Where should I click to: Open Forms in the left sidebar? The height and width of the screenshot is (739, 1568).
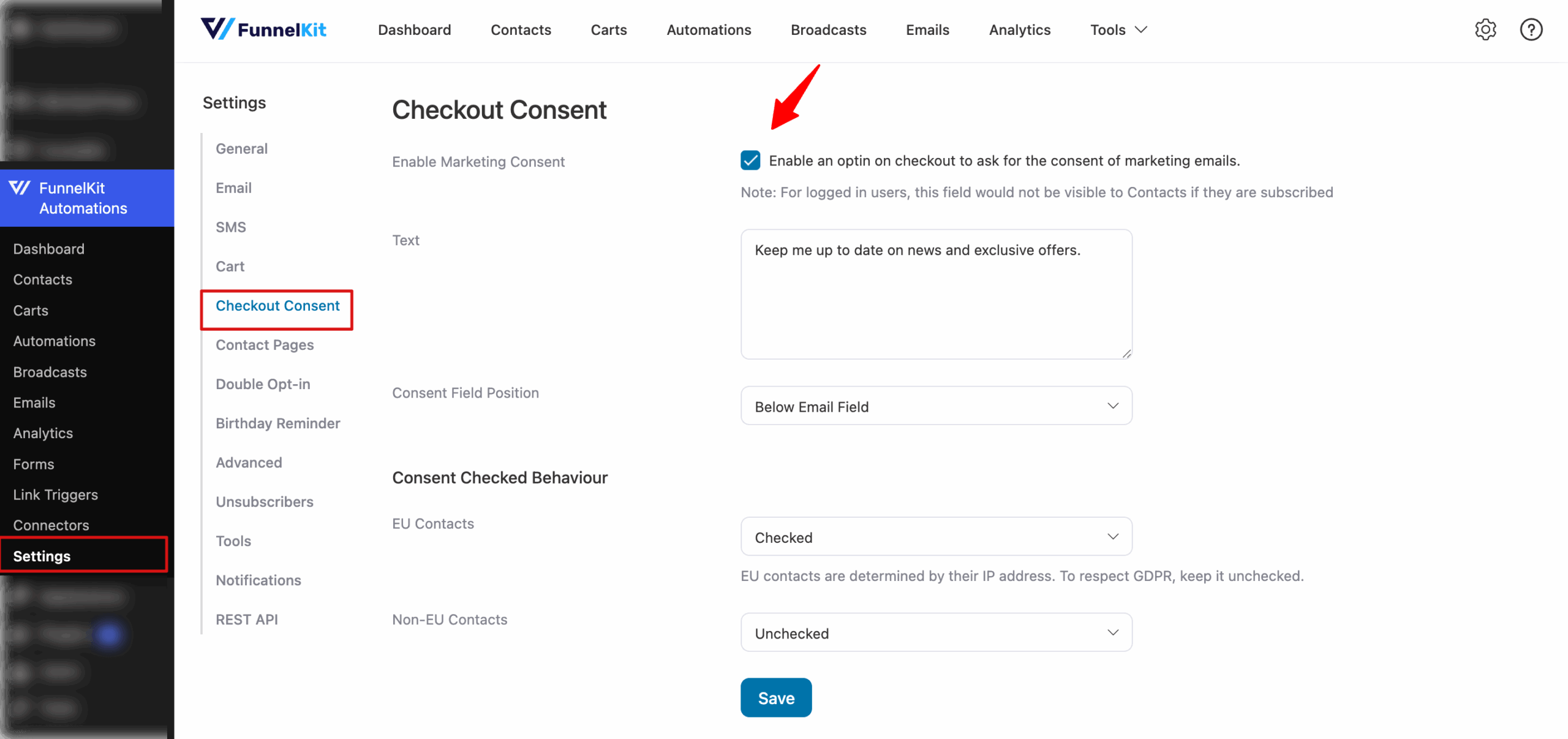click(33, 464)
